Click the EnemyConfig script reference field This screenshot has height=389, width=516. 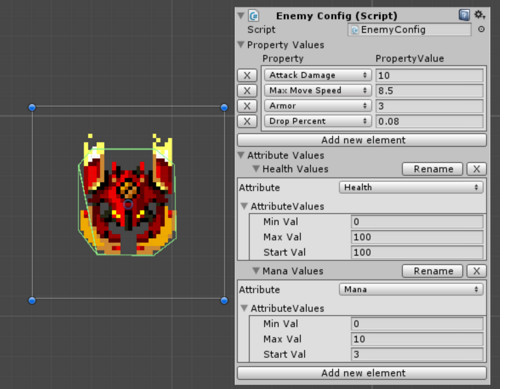point(410,30)
